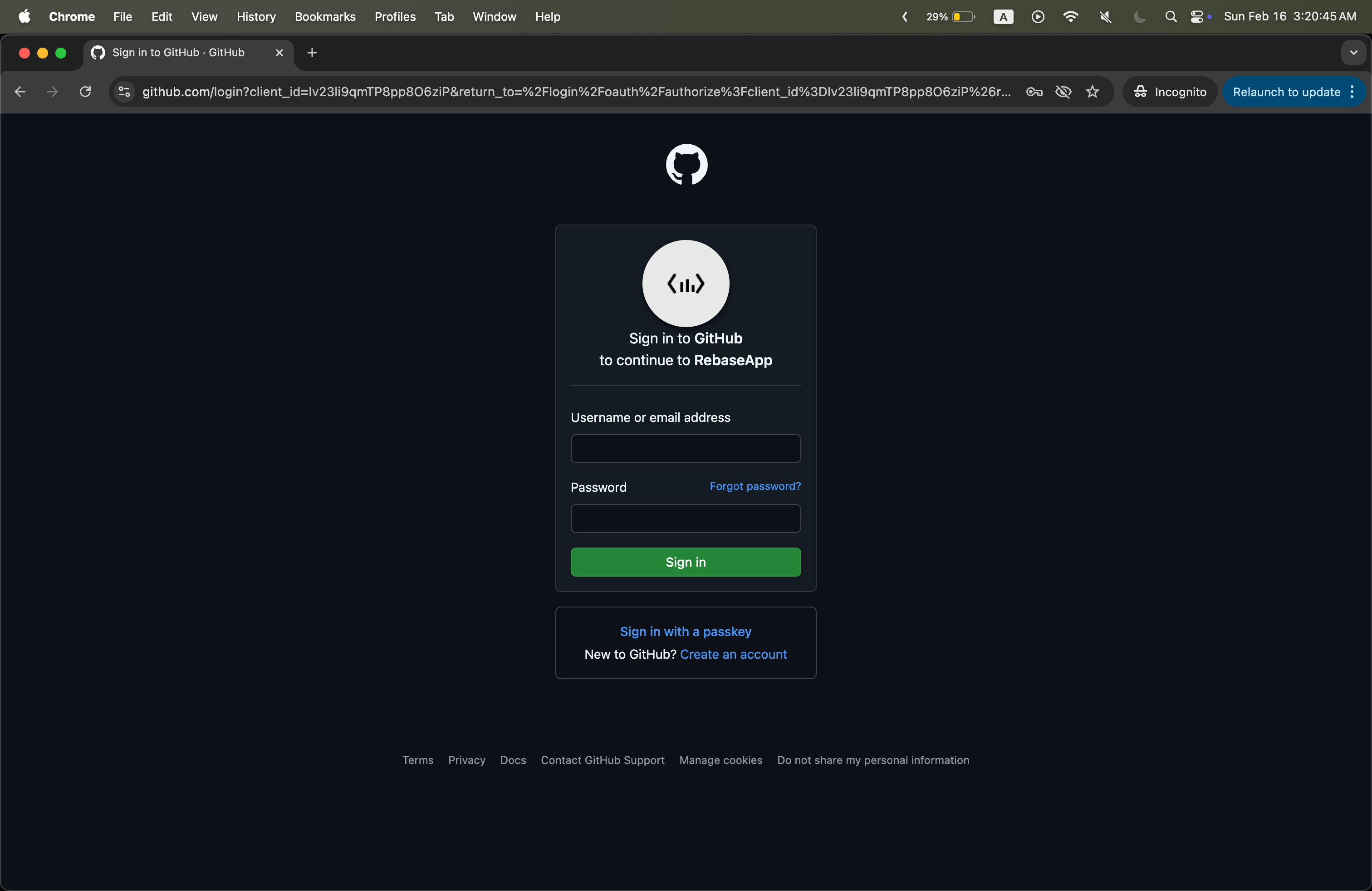Open the Profiles menu
Image resolution: width=1372 pixels, height=891 pixels.
tap(394, 17)
